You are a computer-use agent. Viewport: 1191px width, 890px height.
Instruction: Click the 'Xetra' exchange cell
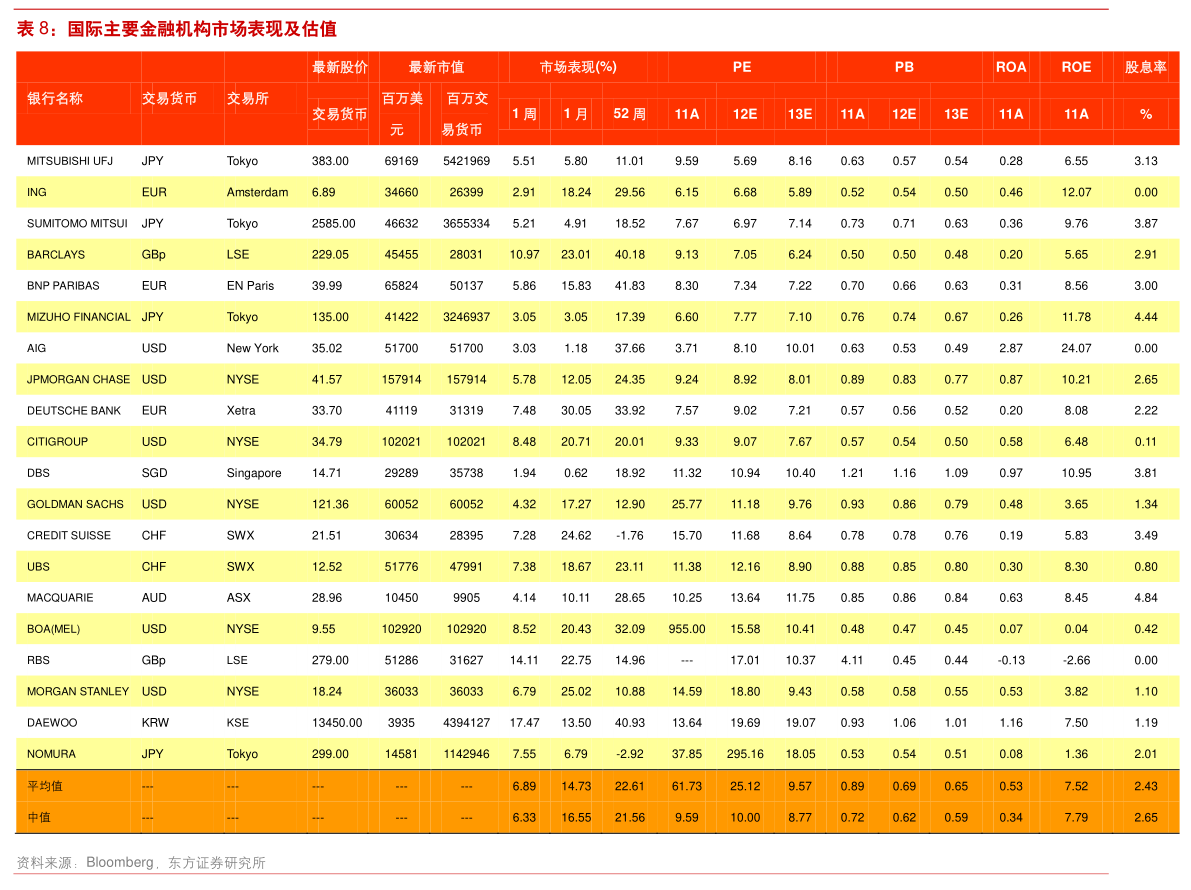click(241, 410)
